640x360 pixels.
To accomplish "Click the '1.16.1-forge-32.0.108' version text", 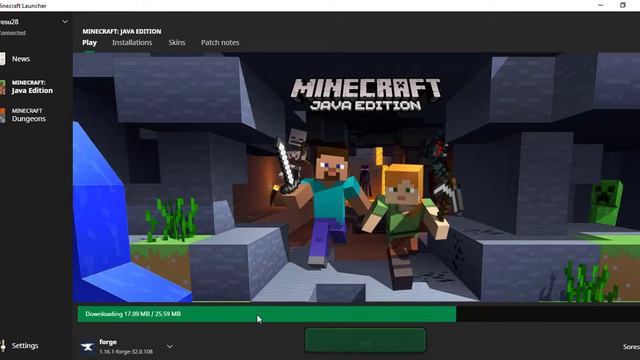I will (x=126, y=351).
